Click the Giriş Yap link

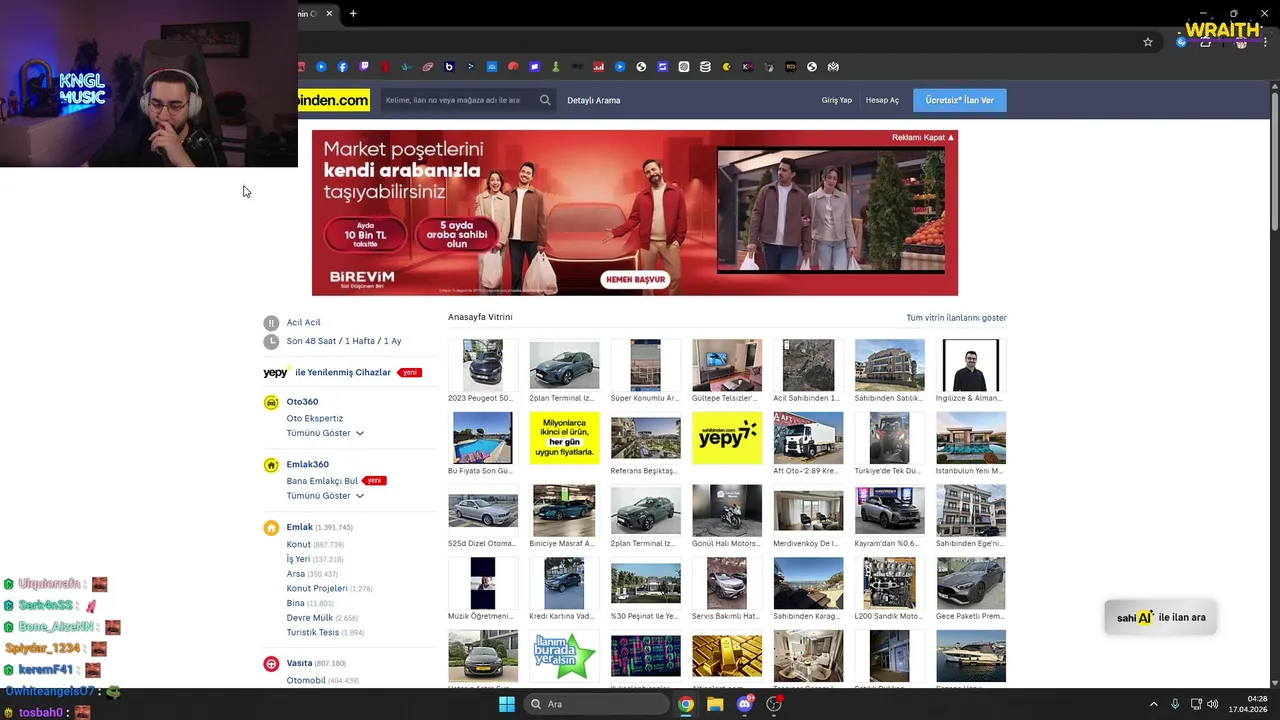(837, 100)
